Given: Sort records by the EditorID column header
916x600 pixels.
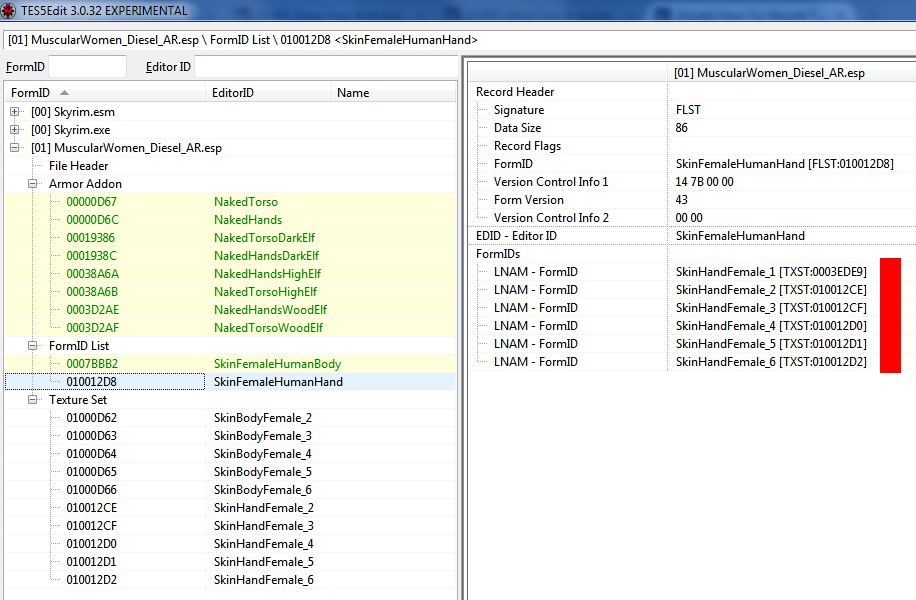Looking at the screenshot, I should click(x=267, y=93).
